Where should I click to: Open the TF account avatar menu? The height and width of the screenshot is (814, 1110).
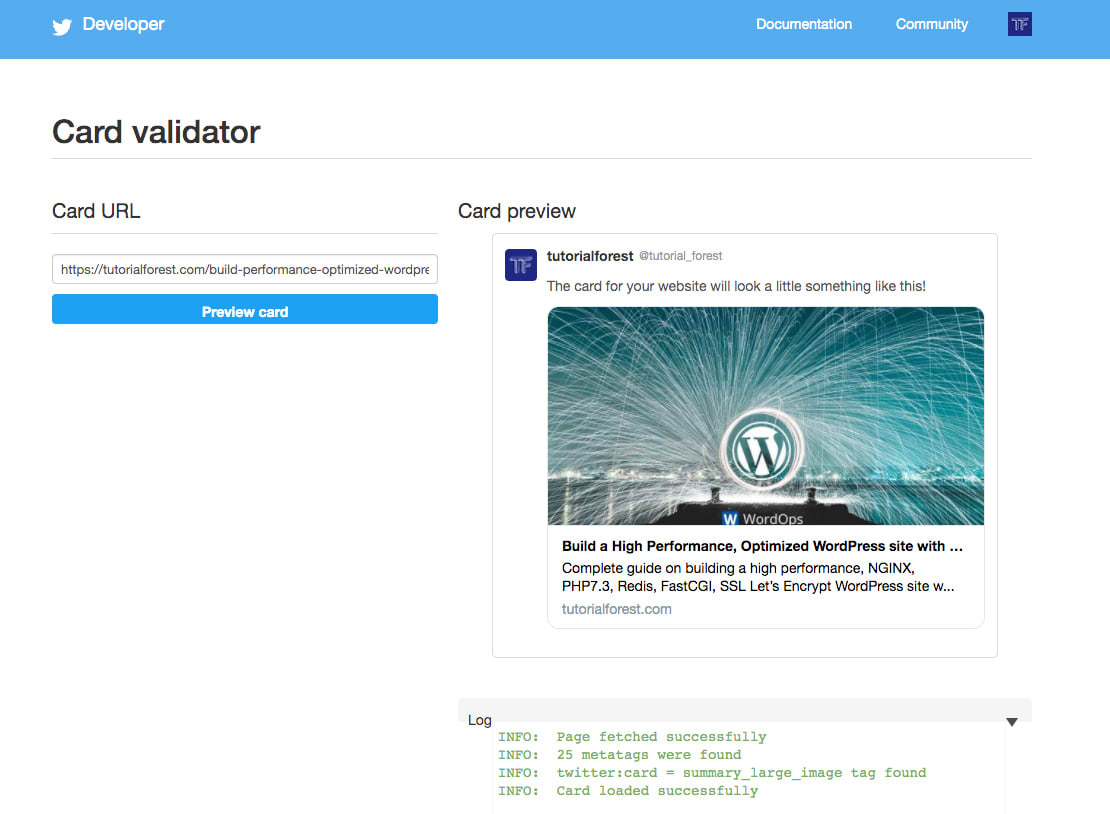click(x=1019, y=24)
